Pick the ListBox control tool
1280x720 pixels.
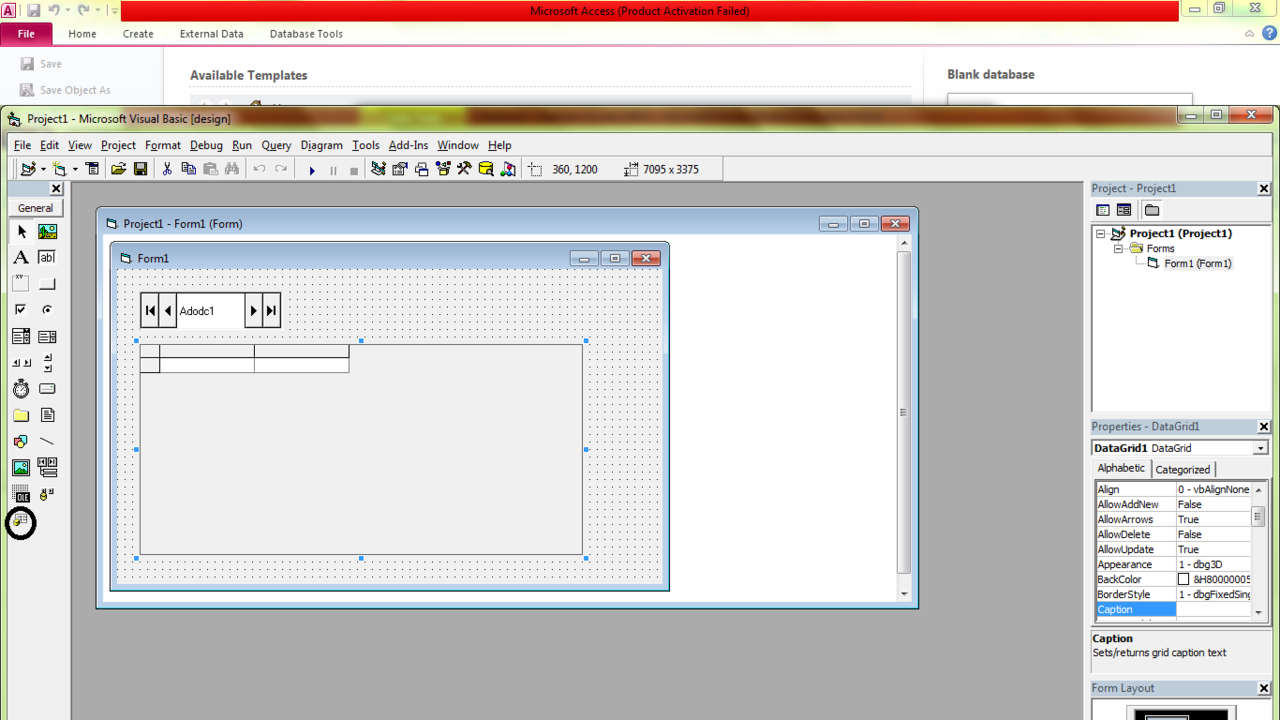click(x=47, y=336)
